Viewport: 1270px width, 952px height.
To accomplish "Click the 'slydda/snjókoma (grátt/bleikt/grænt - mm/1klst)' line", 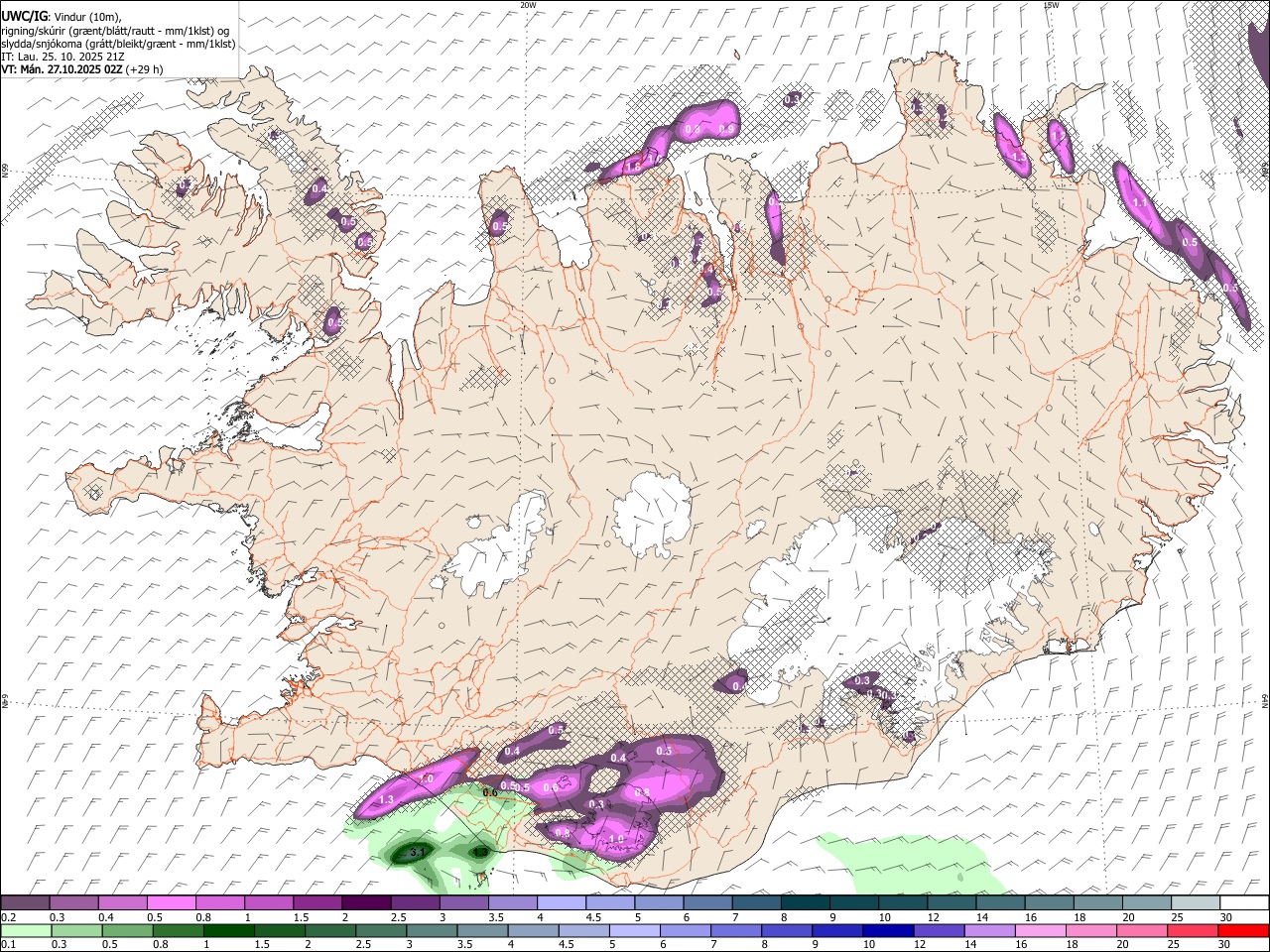I will (118, 44).
